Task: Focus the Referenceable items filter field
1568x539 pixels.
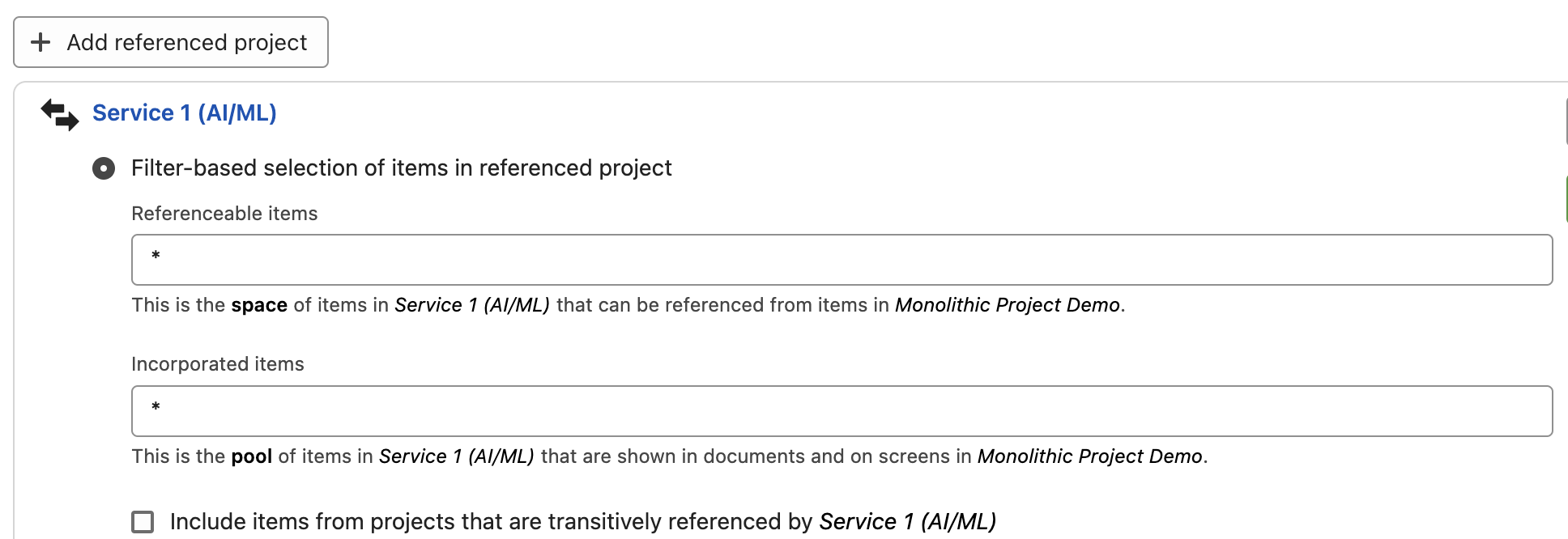Action: click(842, 260)
